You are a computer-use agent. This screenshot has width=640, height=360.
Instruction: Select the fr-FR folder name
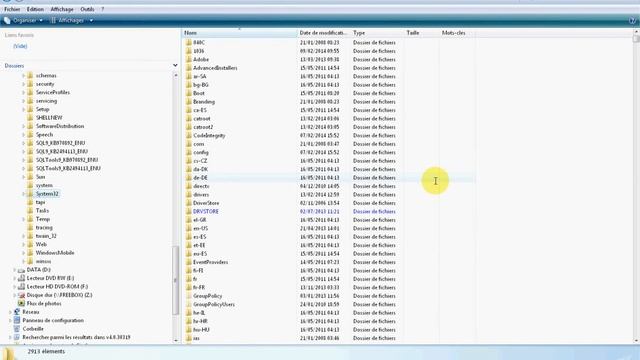(199, 287)
